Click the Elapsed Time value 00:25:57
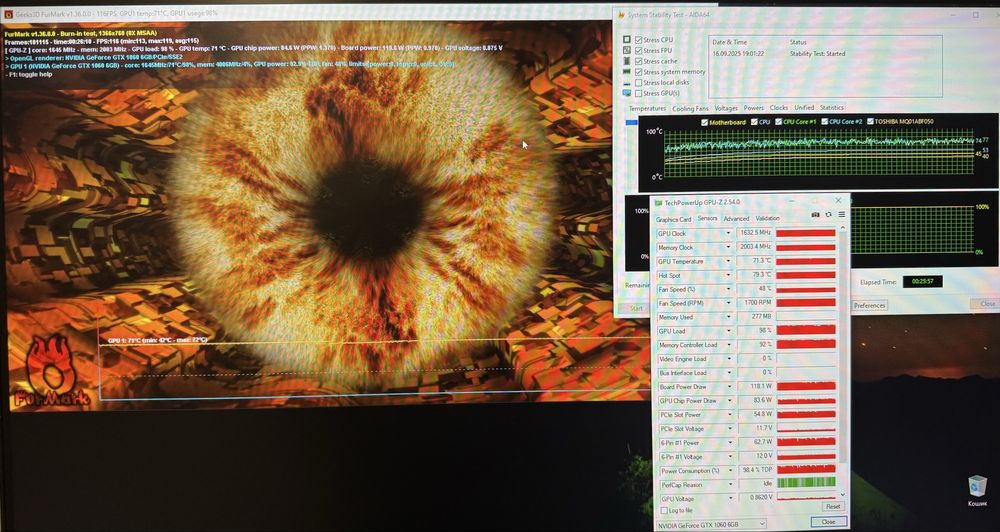Image resolution: width=1000 pixels, height=532 pixels. click(x=922, y=281)
